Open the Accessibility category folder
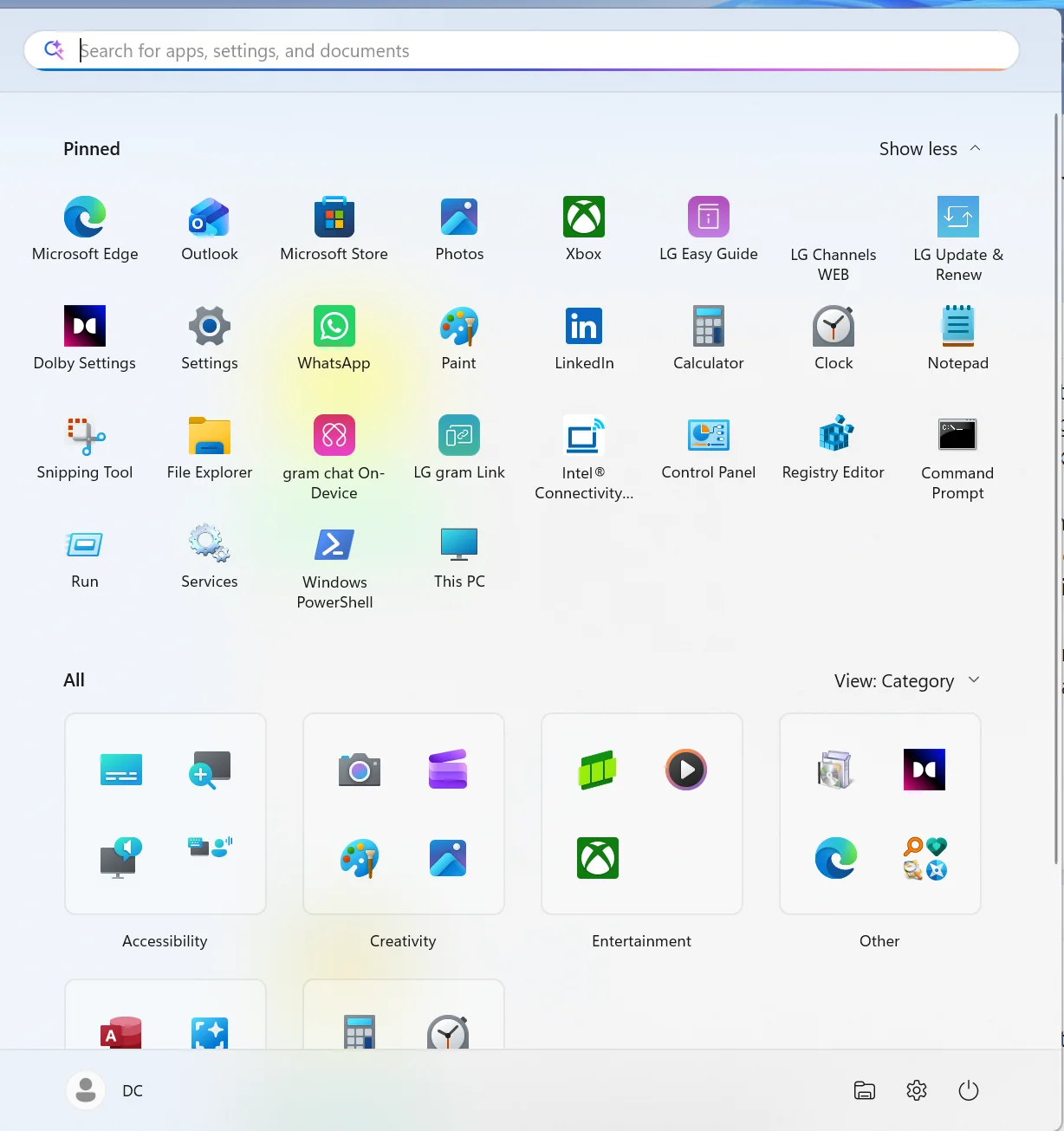 click(x=165, y=814)
